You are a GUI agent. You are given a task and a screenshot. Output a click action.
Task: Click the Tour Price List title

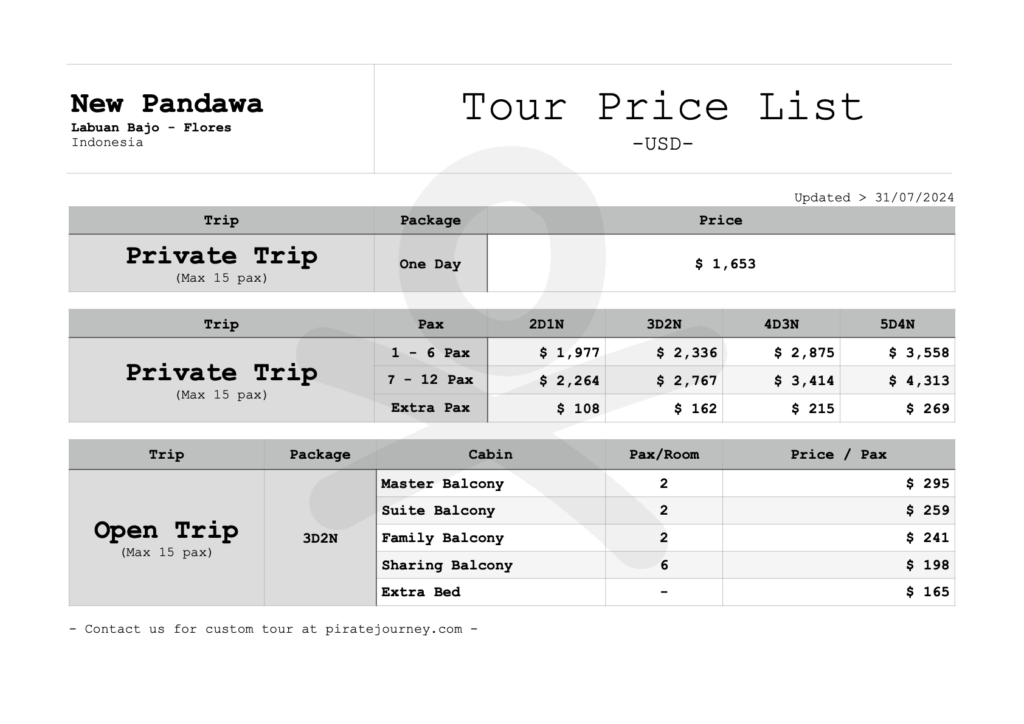[x=663, y=107]
